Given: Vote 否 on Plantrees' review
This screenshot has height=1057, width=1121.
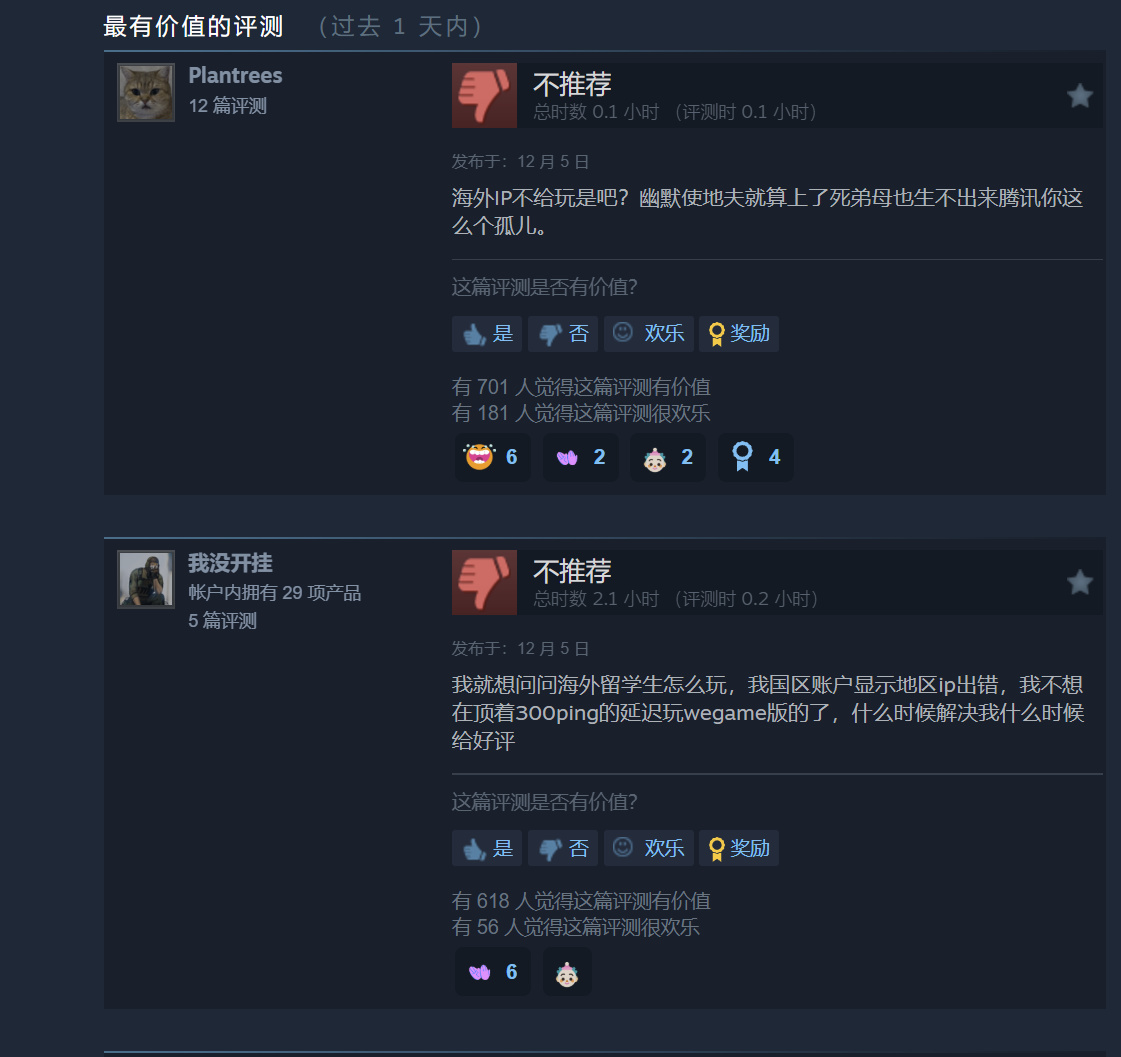Looking at the screenshot, I should pyautogui.click(x=563, y=334).
